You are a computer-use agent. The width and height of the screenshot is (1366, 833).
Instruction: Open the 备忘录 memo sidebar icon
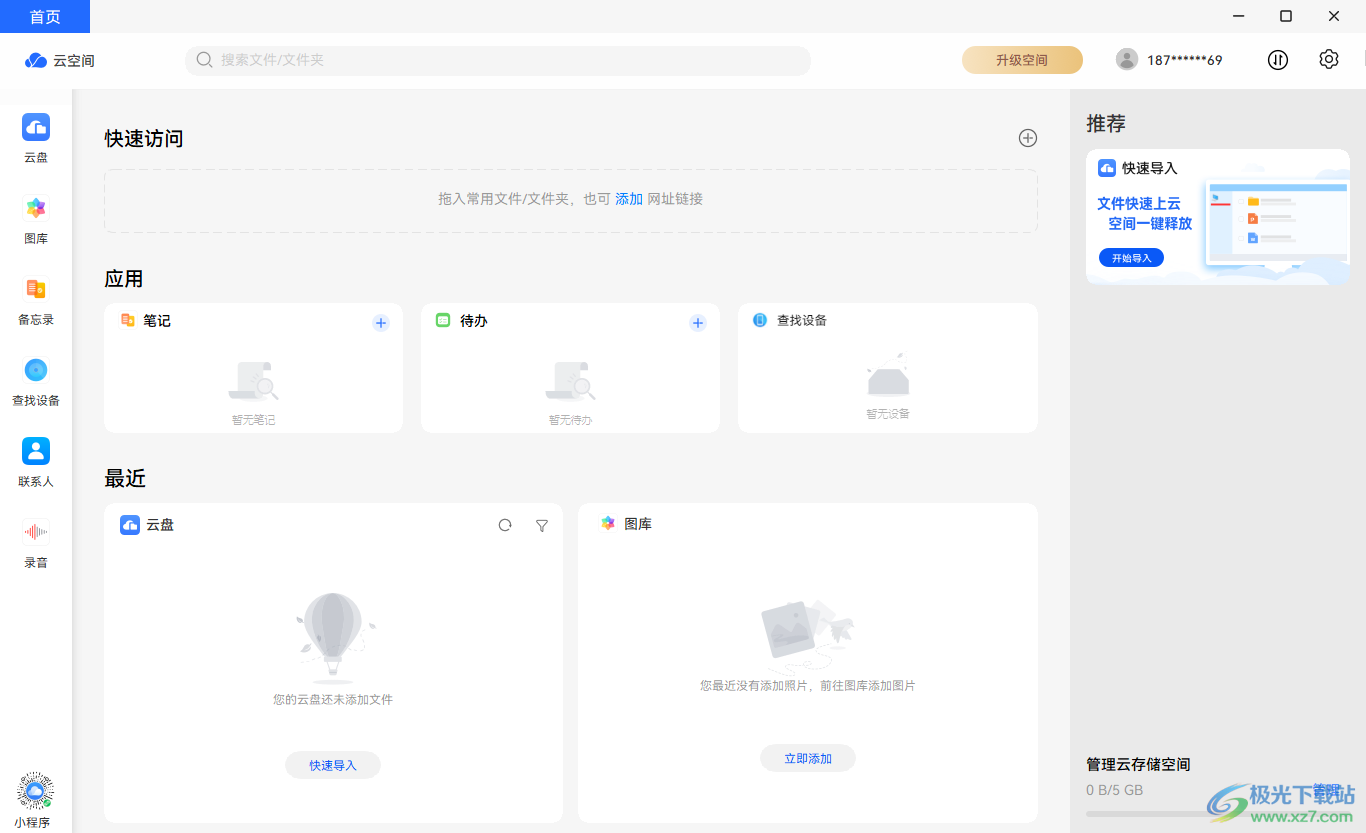pos(36,289)
